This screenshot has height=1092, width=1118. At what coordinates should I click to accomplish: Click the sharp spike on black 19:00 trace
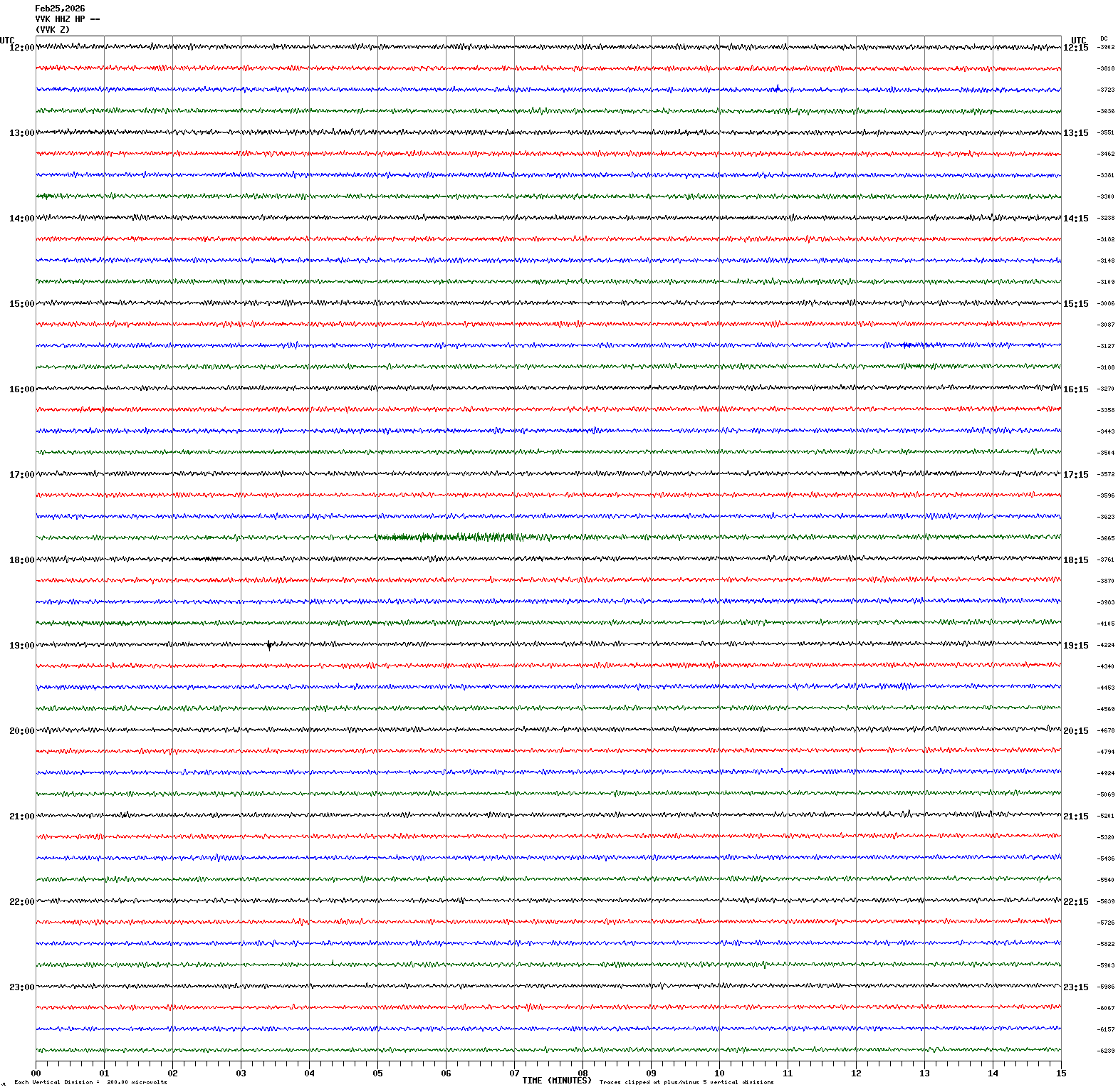[x=269, y=646]
